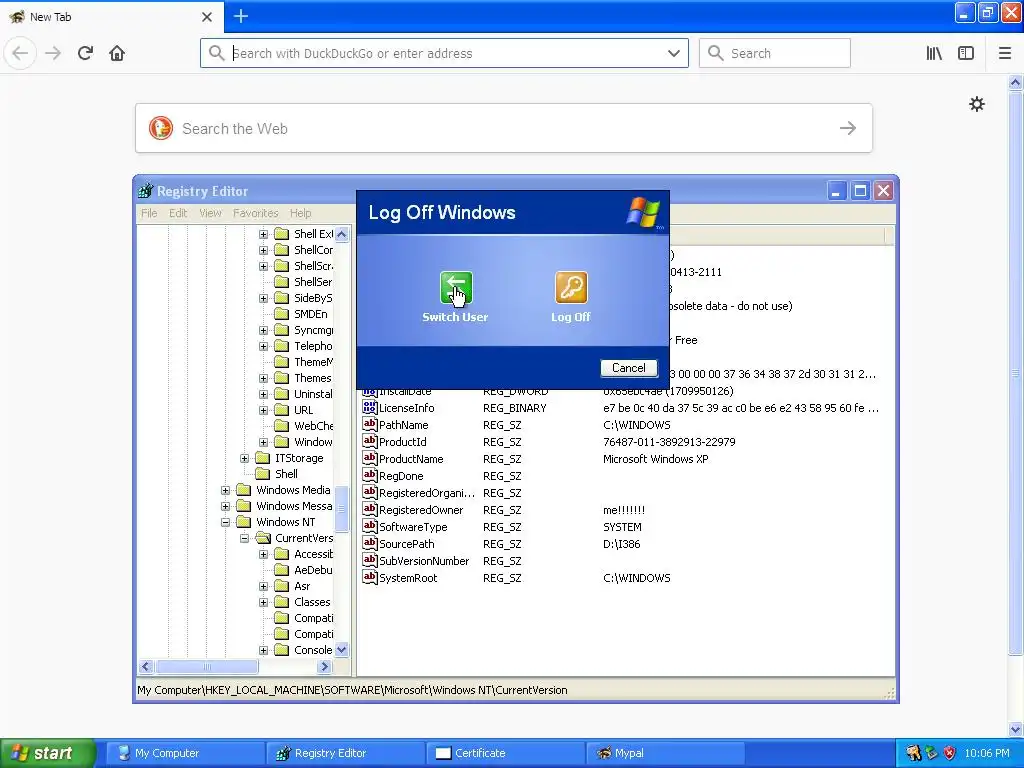The height and width of the screenshot is (768, 1024).
Task: Open the File menu in Registry Editor
Action: tap(149, 213)
